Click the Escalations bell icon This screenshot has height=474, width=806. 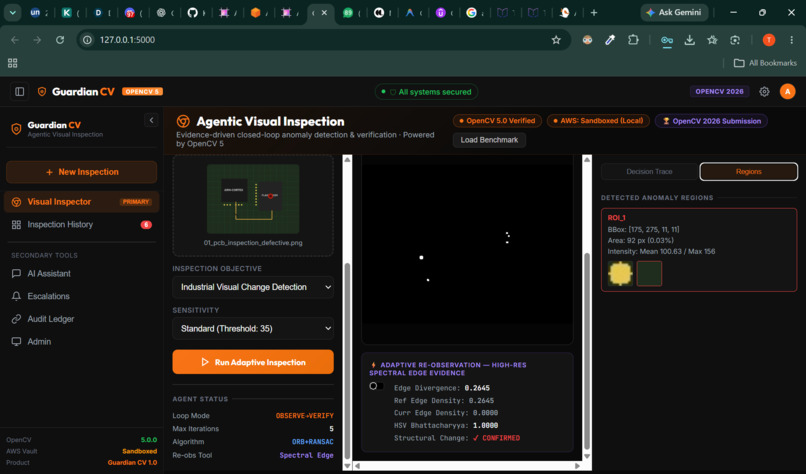click(x=16, y=296)
